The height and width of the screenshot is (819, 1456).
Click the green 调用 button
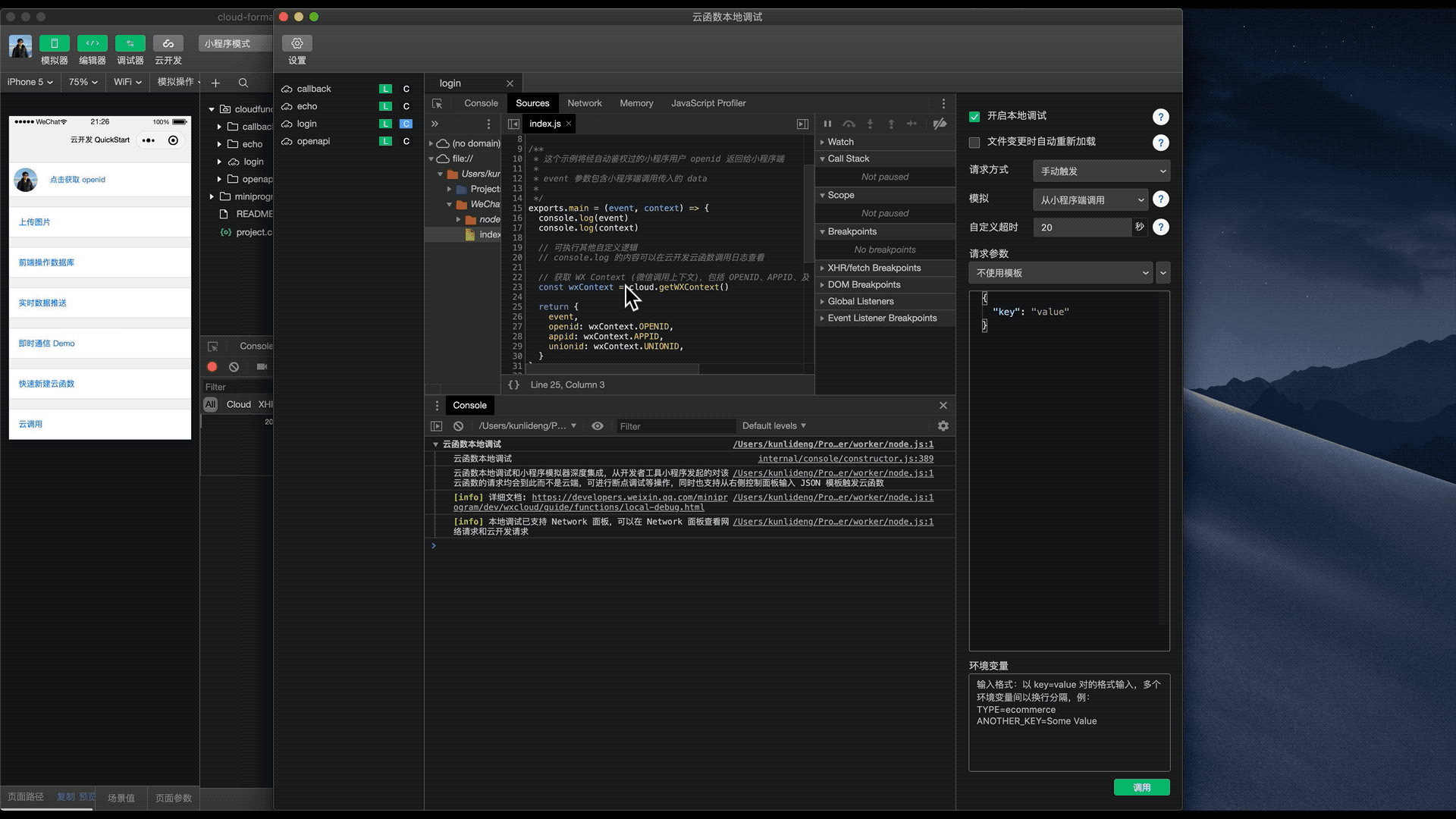pyautogui.click(x=1141, y=787)
